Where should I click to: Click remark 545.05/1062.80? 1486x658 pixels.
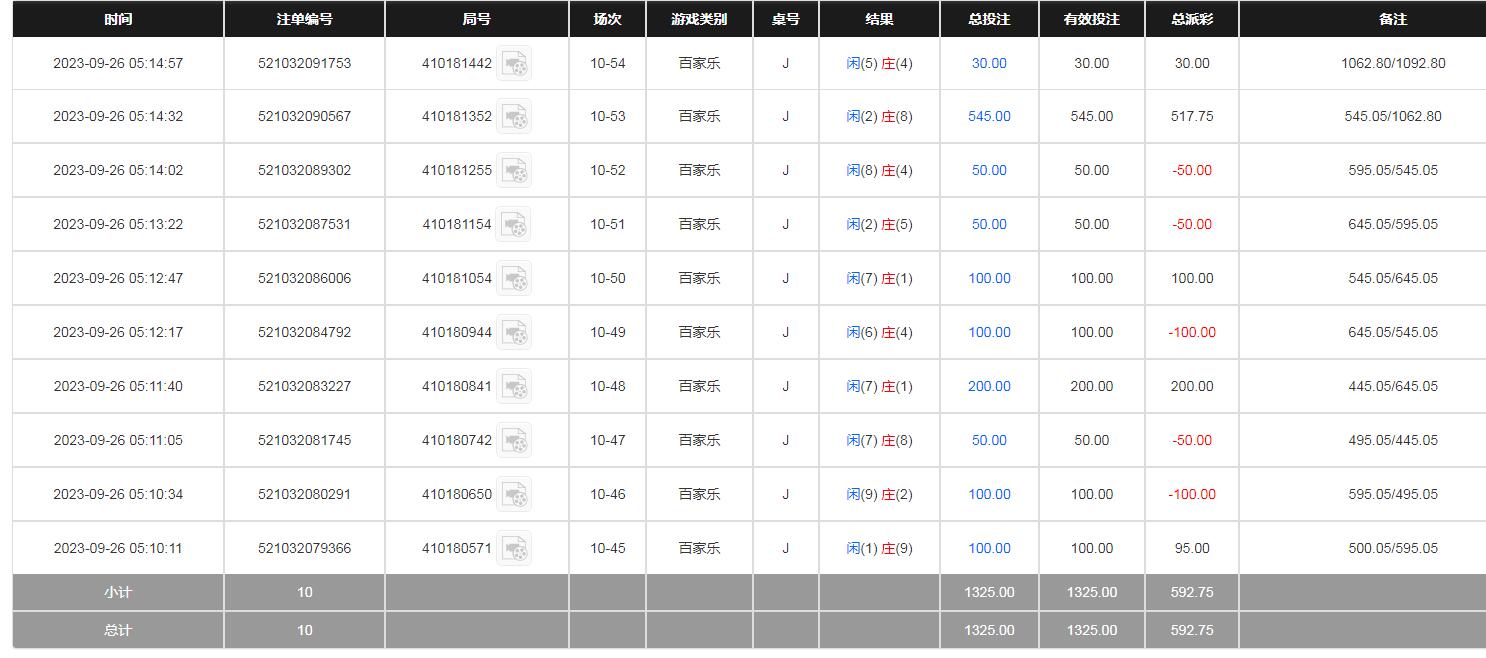tap(1393, 116)
